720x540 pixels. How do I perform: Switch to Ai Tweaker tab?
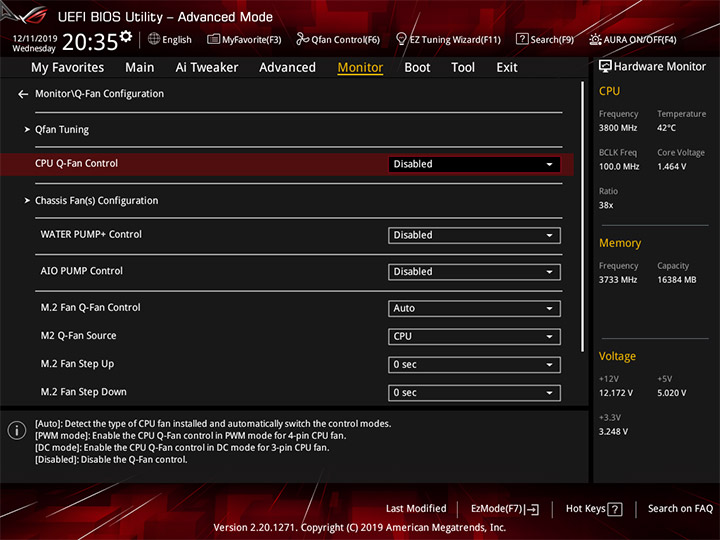207,68
